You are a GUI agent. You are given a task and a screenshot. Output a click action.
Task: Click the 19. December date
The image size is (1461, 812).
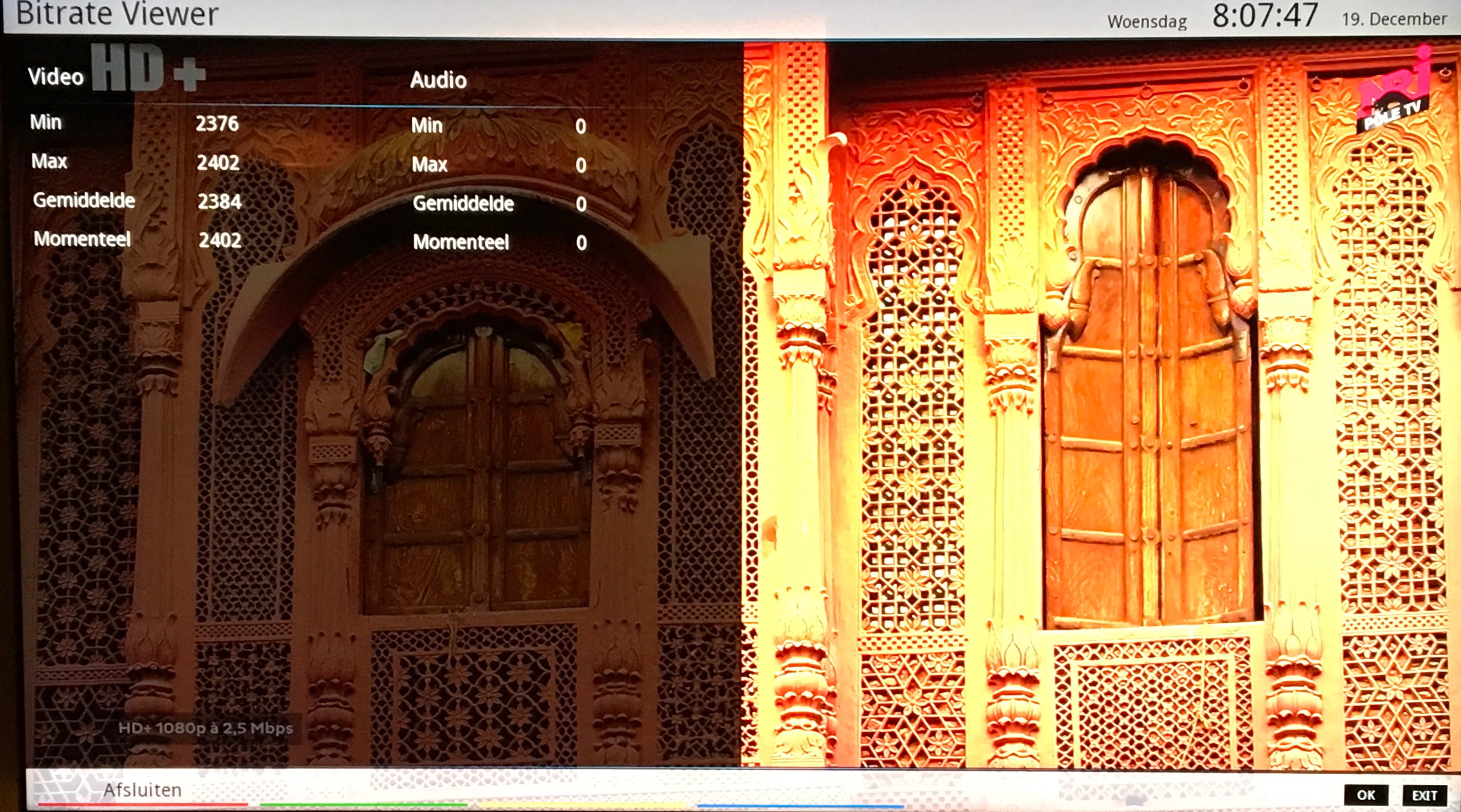1394,19
